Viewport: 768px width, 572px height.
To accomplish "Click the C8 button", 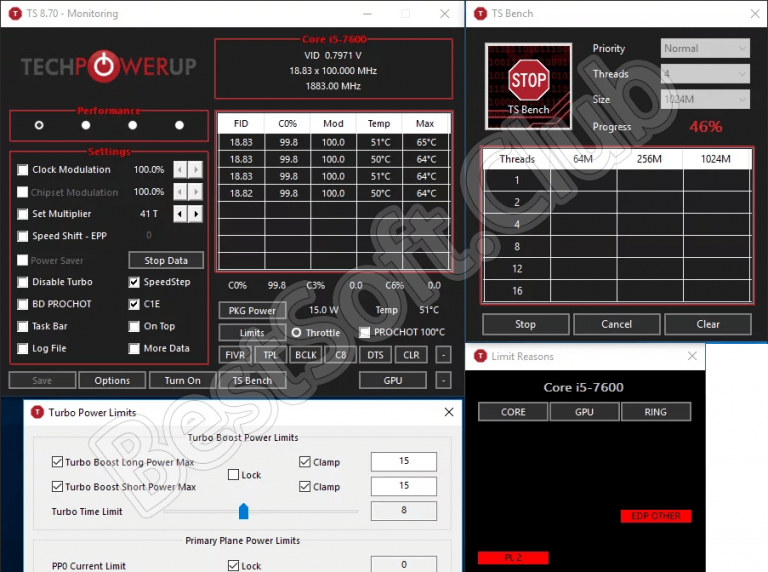I will pyautogui.click(x=340, y=355).
